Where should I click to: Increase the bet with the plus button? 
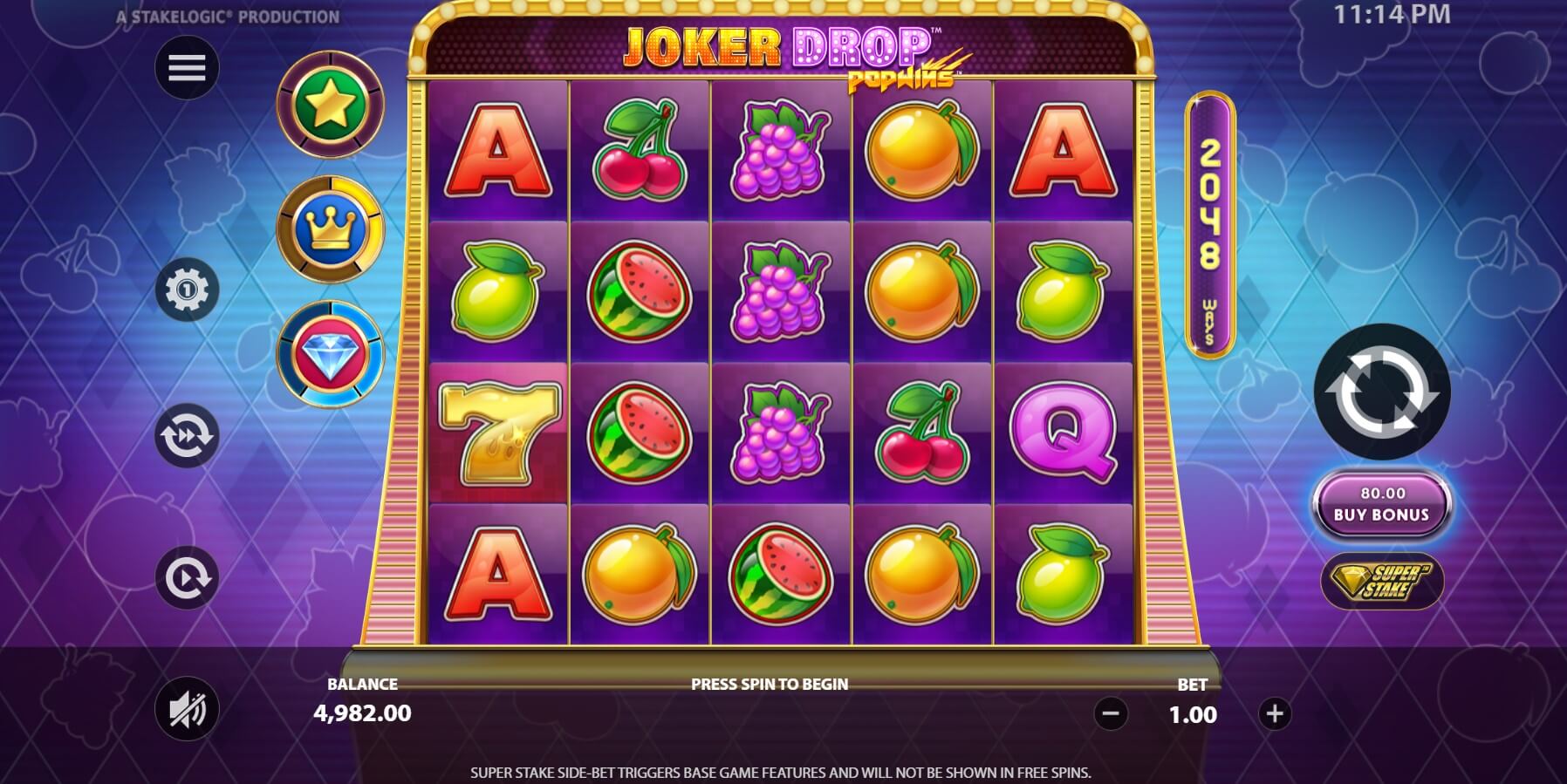pos(1275,714)
